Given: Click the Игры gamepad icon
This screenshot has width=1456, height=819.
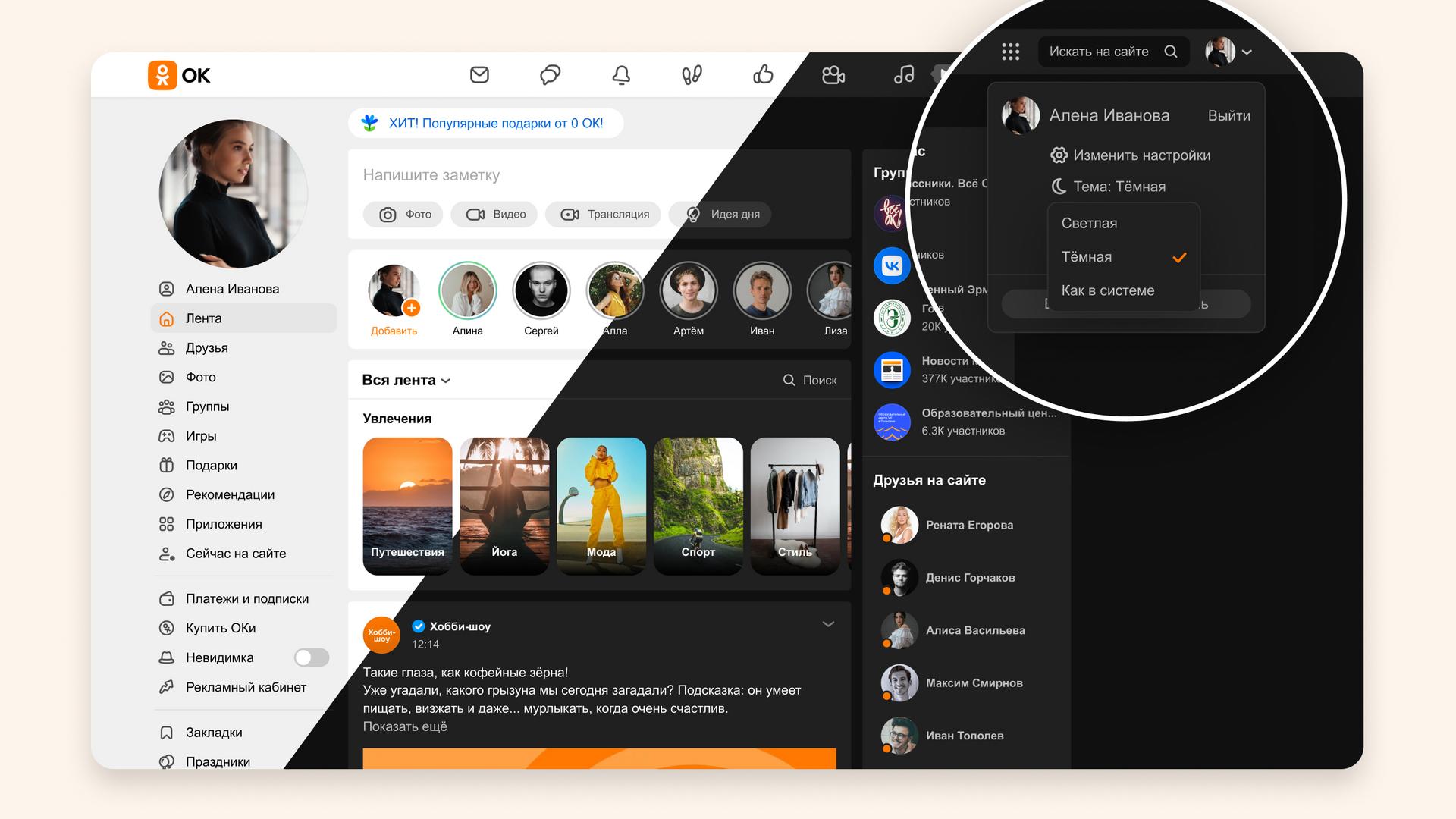Looking at the screenshot, I should (x=166, y=436).
